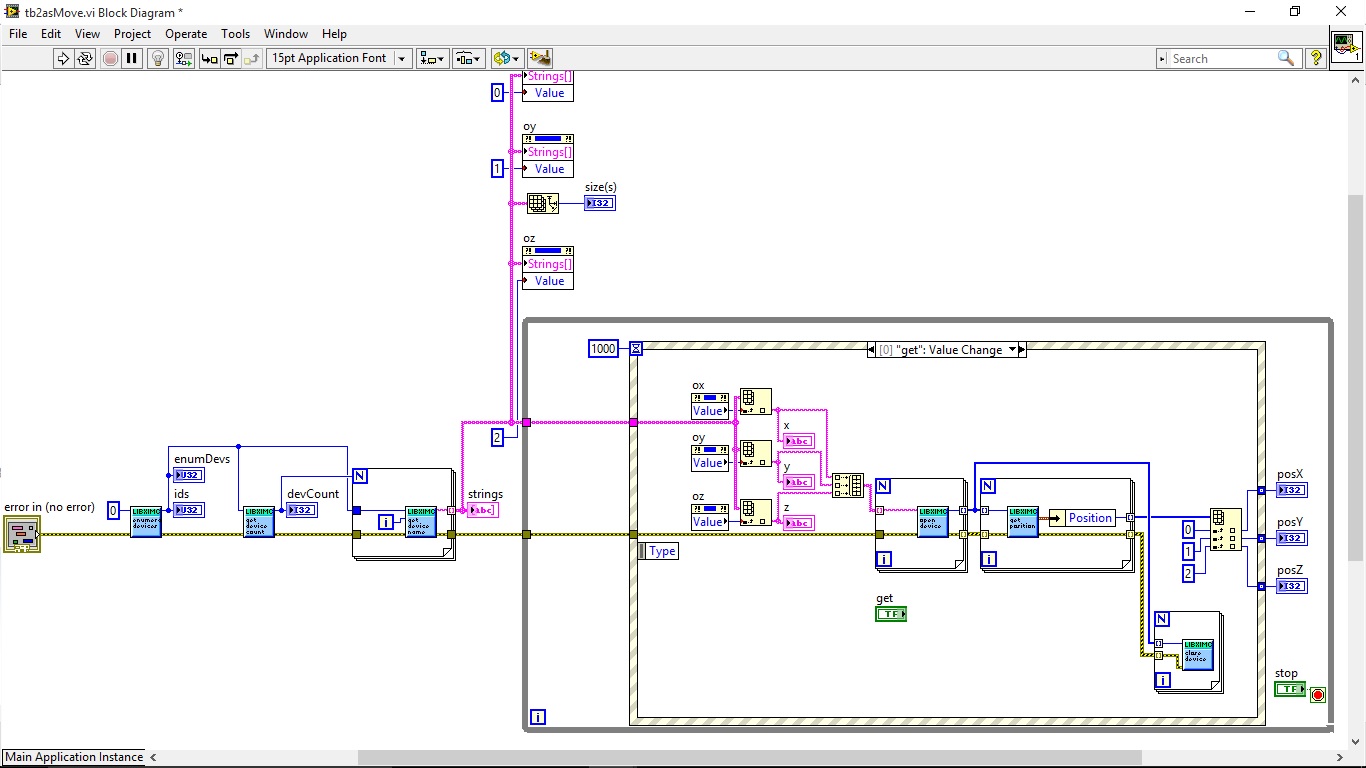This screenshot has height=768, width=1366.
Task: Open the Tools menu
Action: tap(236, 33)
